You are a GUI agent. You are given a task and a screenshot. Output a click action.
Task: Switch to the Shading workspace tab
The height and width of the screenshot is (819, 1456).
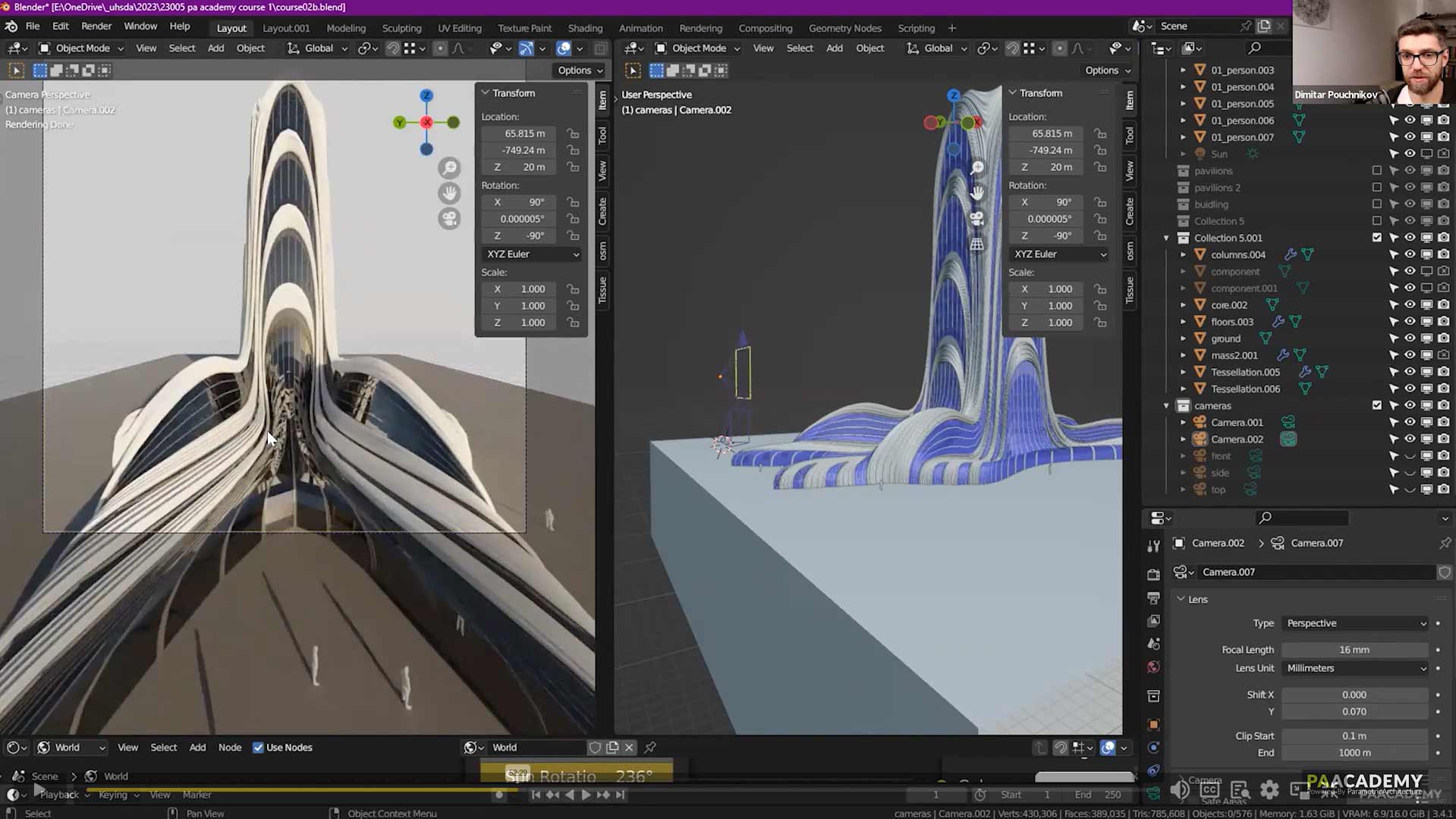585,28
